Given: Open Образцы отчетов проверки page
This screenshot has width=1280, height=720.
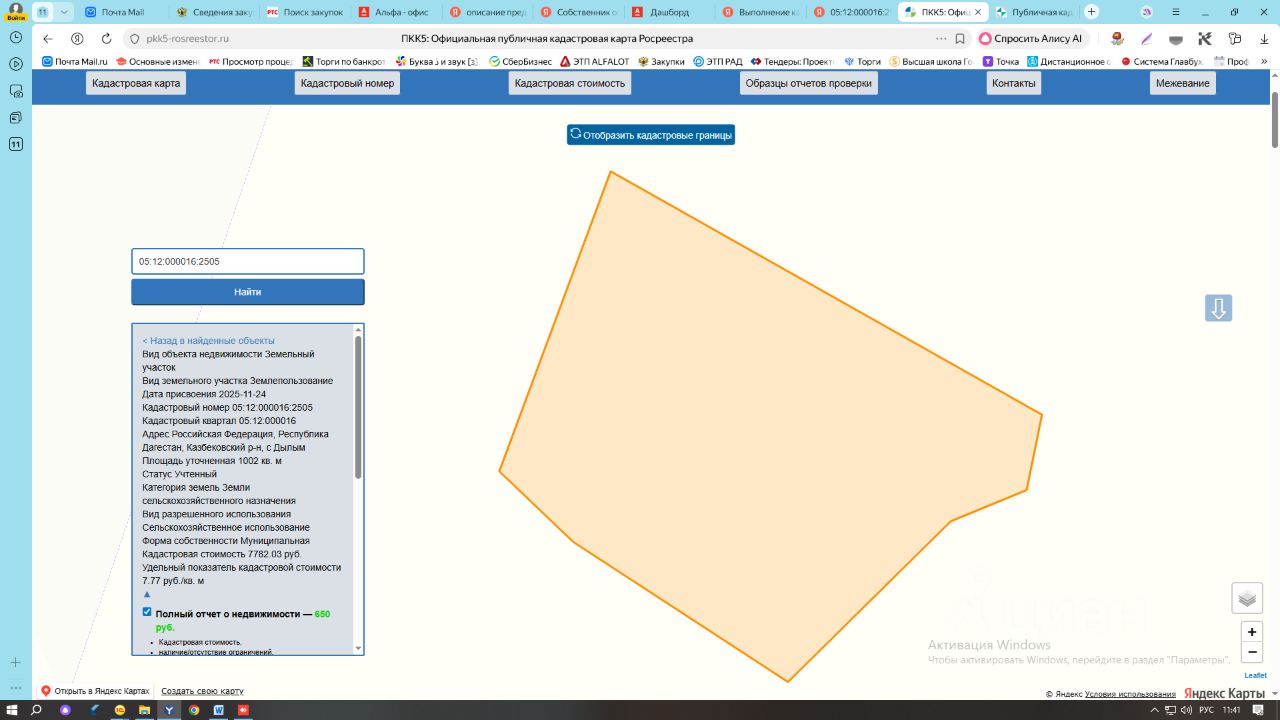Looking at the screenshot, I should (x=809, y=83).
